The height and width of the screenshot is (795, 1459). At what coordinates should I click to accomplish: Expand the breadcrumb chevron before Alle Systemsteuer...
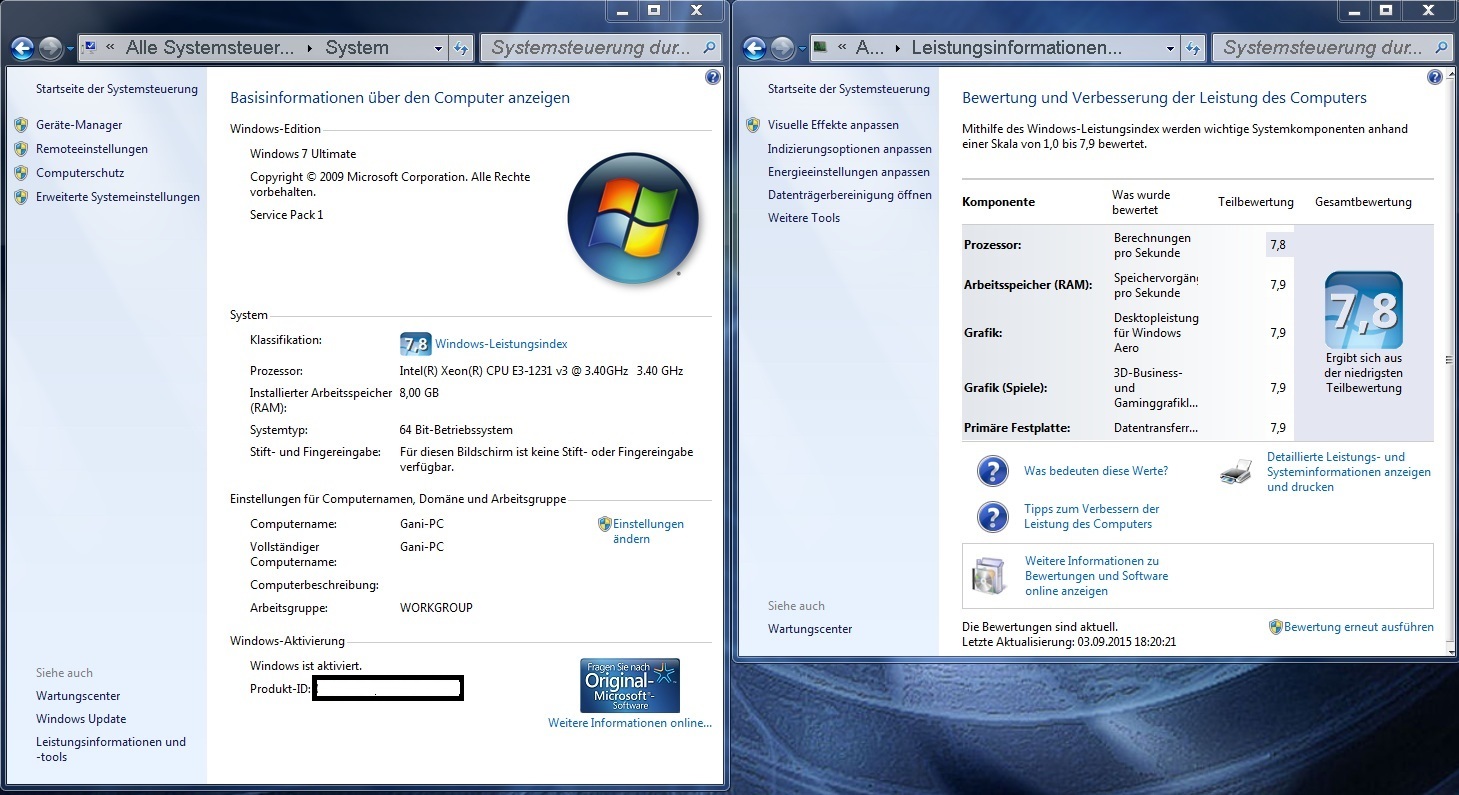point(109,47)
